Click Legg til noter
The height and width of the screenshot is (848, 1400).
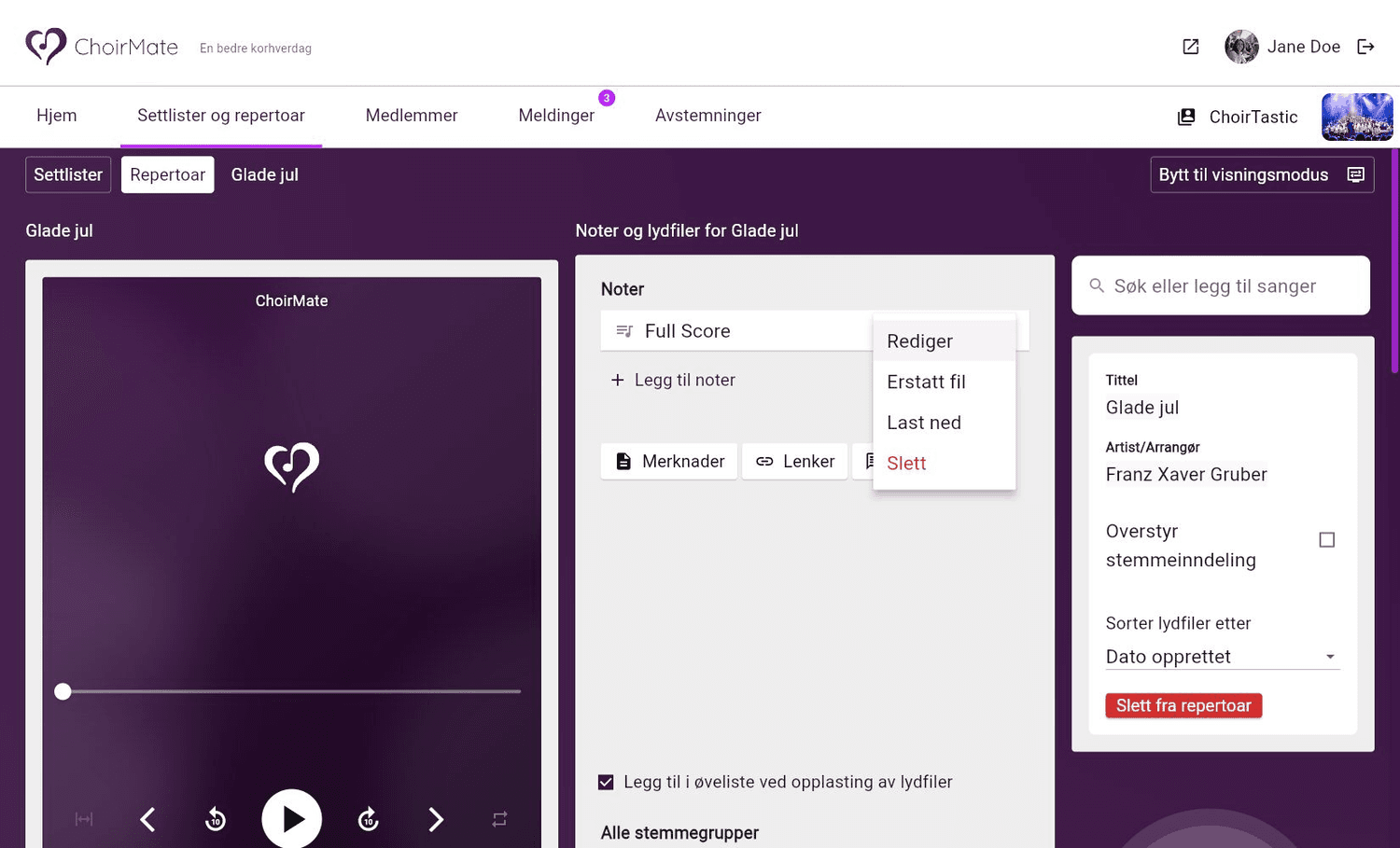(673, 380)
